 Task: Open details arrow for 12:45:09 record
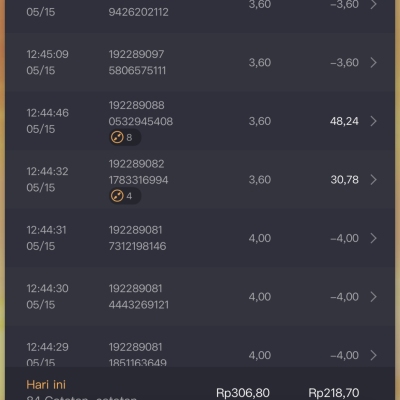click(x=373, y=62)
